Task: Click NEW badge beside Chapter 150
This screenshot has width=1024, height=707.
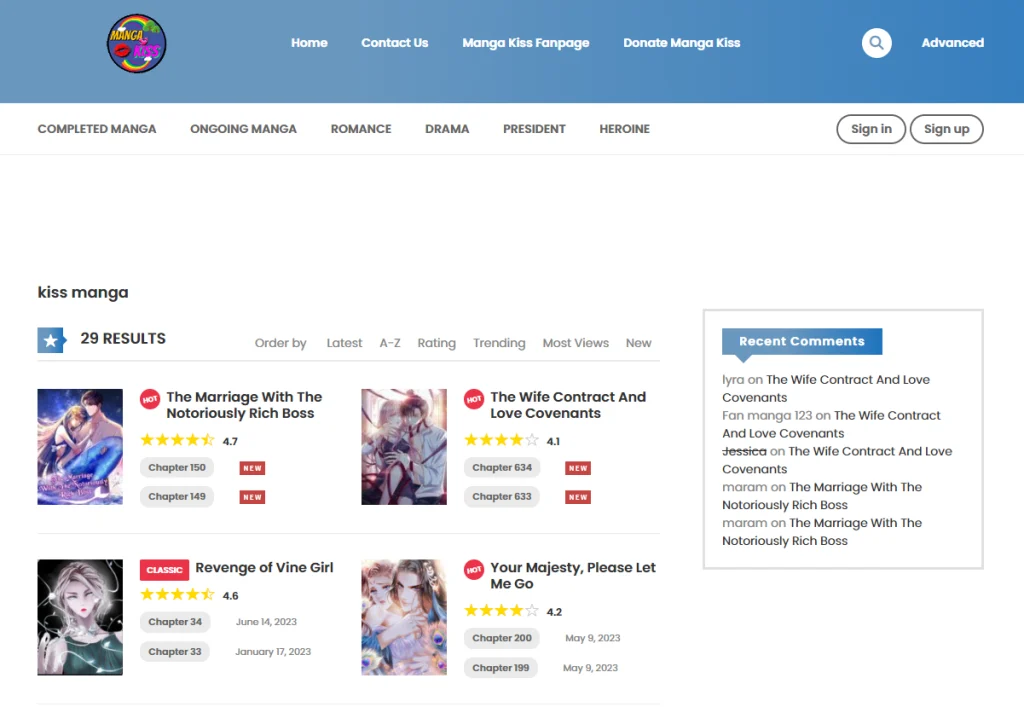Action: [253, 468]
